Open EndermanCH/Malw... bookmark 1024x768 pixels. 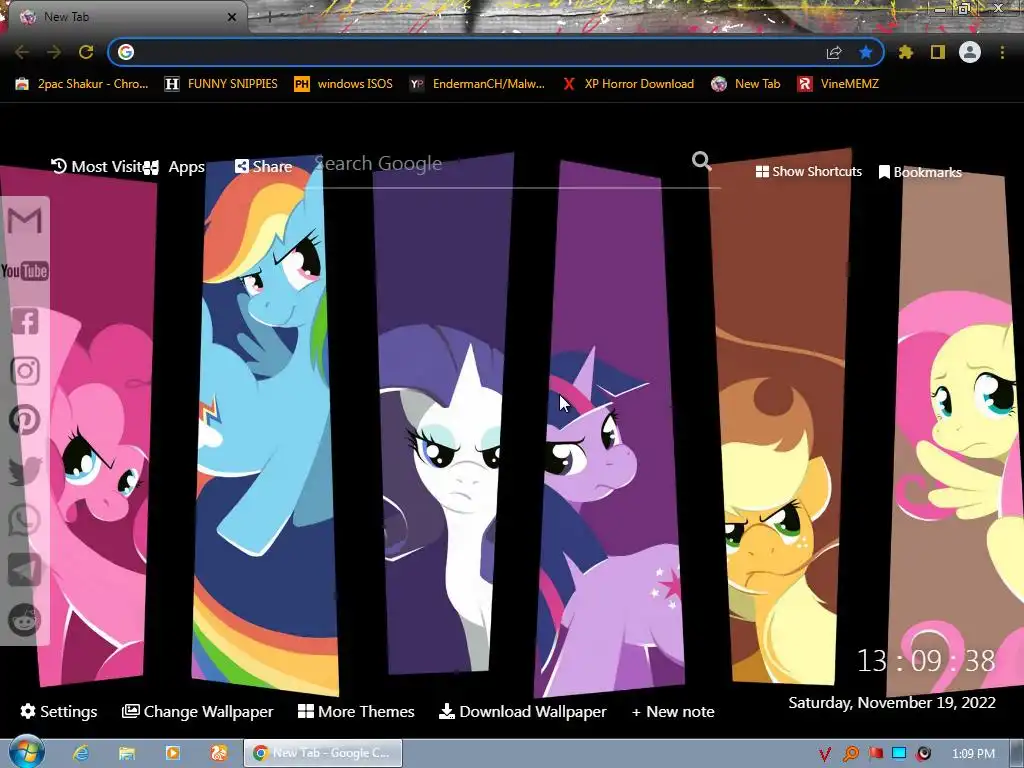(x=477, y=84)
